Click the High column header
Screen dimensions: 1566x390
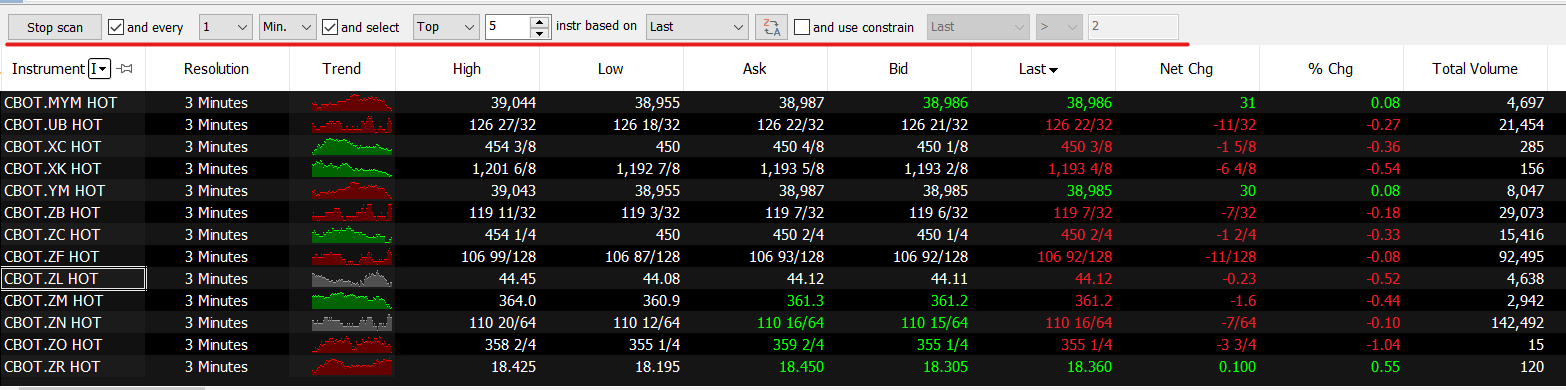(x=467, y=69)
